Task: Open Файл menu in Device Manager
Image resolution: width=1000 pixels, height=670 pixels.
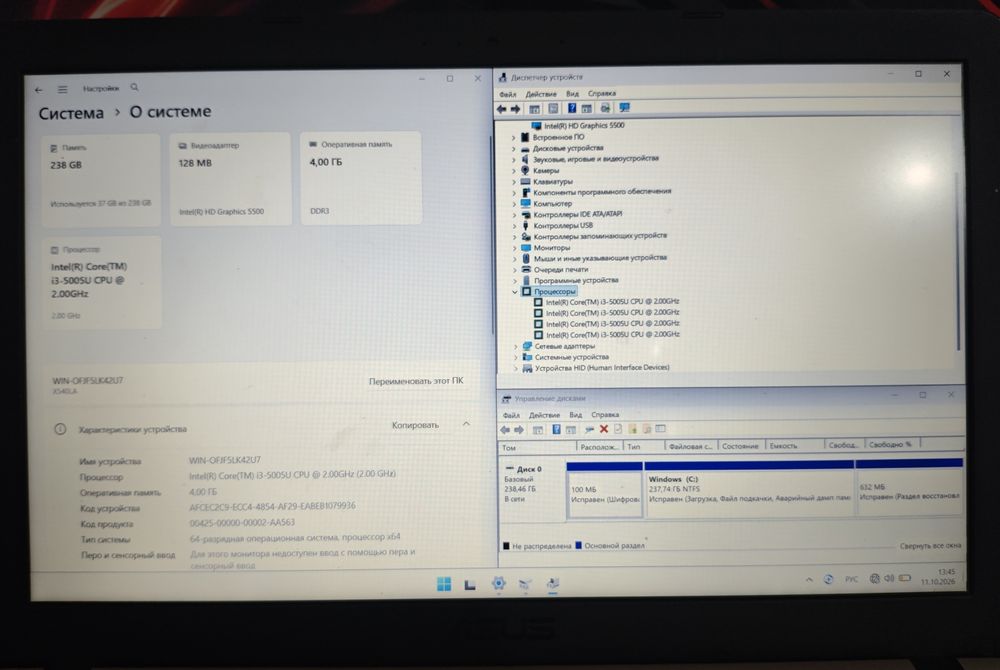Action: 508,94
